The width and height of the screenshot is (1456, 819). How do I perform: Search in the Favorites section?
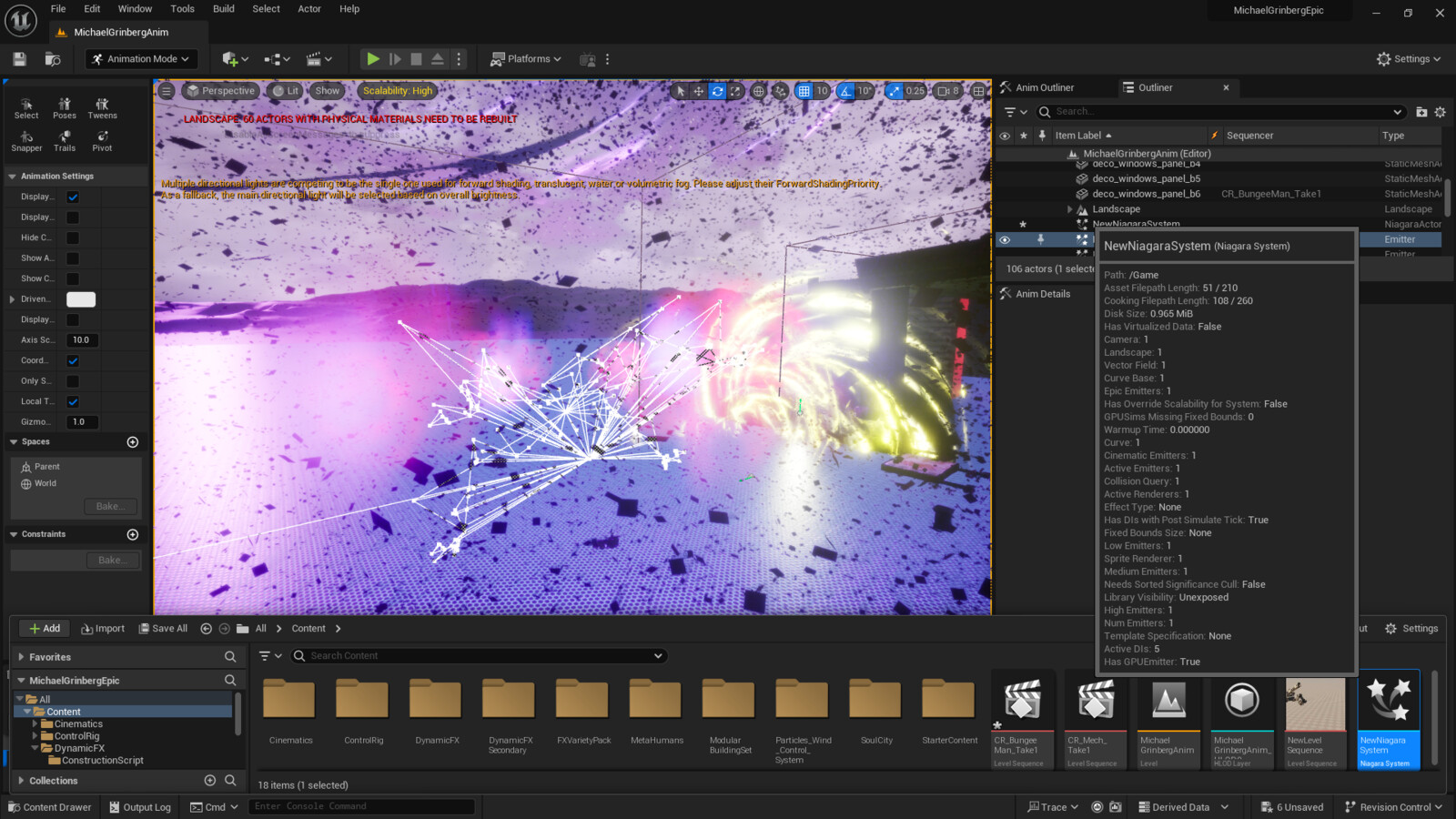[230, 657]
